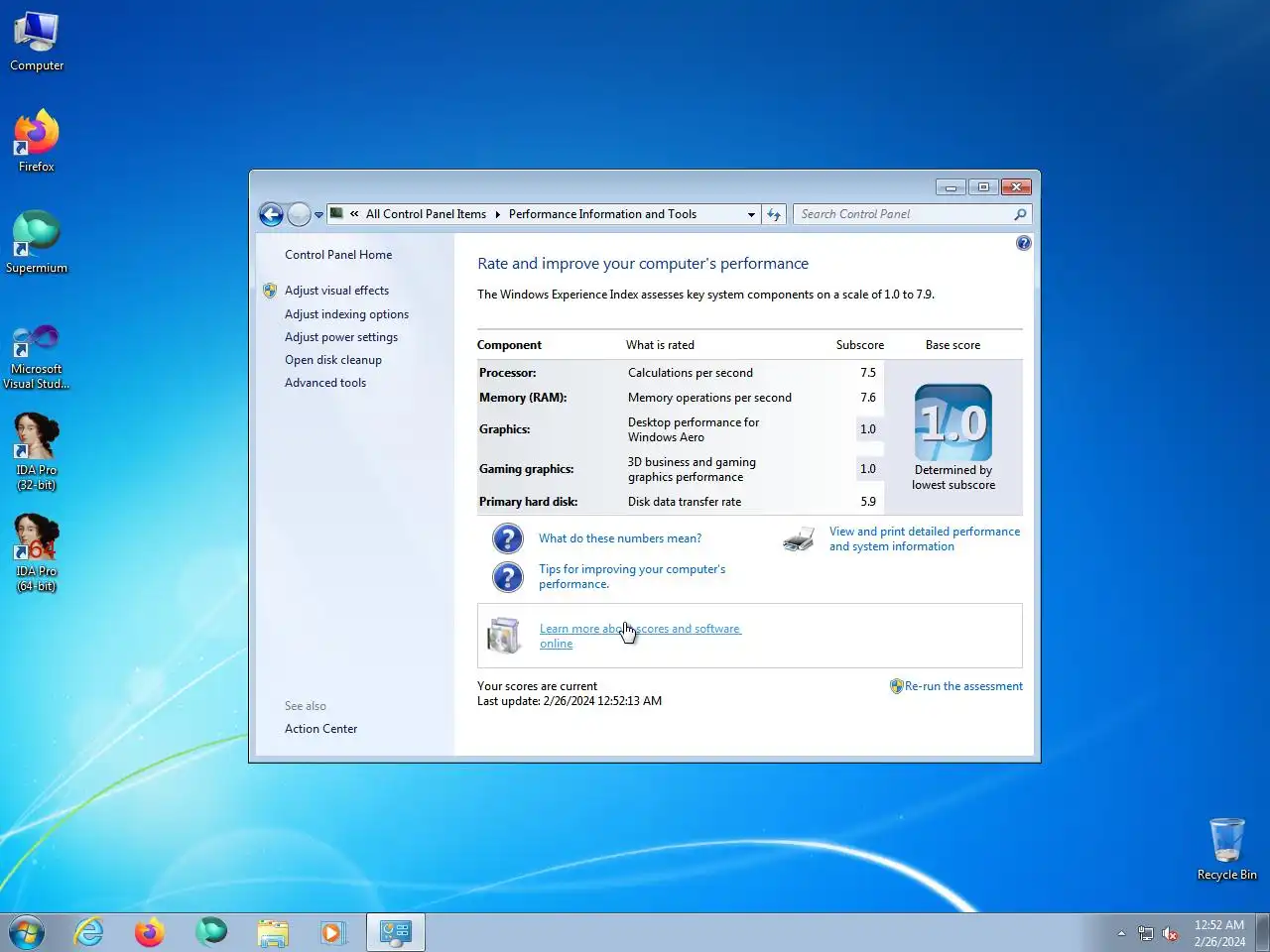
Task: Click Performance Information and Tools breadcrumb
Action: pyautogui.click(x=602, y=214)
